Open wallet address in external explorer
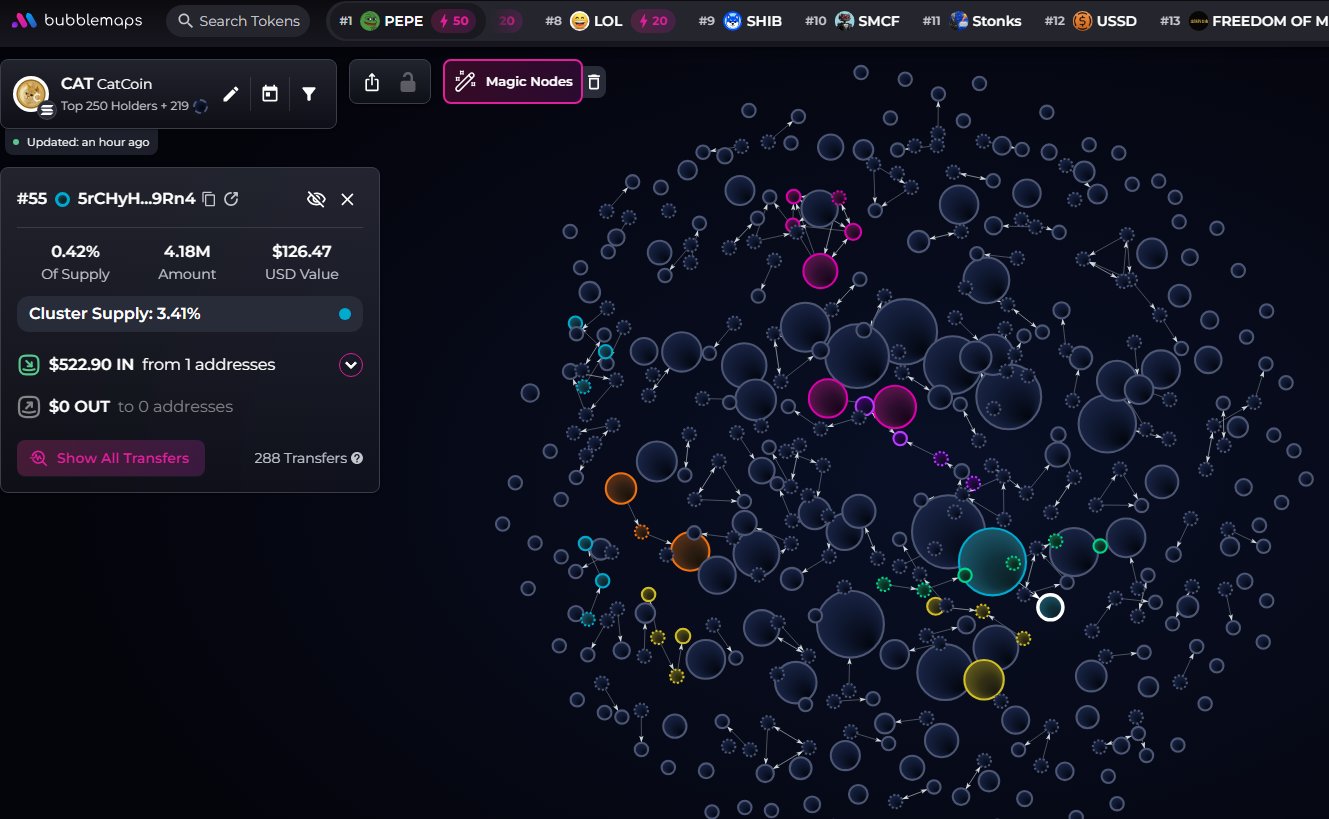 pos(231,199)
